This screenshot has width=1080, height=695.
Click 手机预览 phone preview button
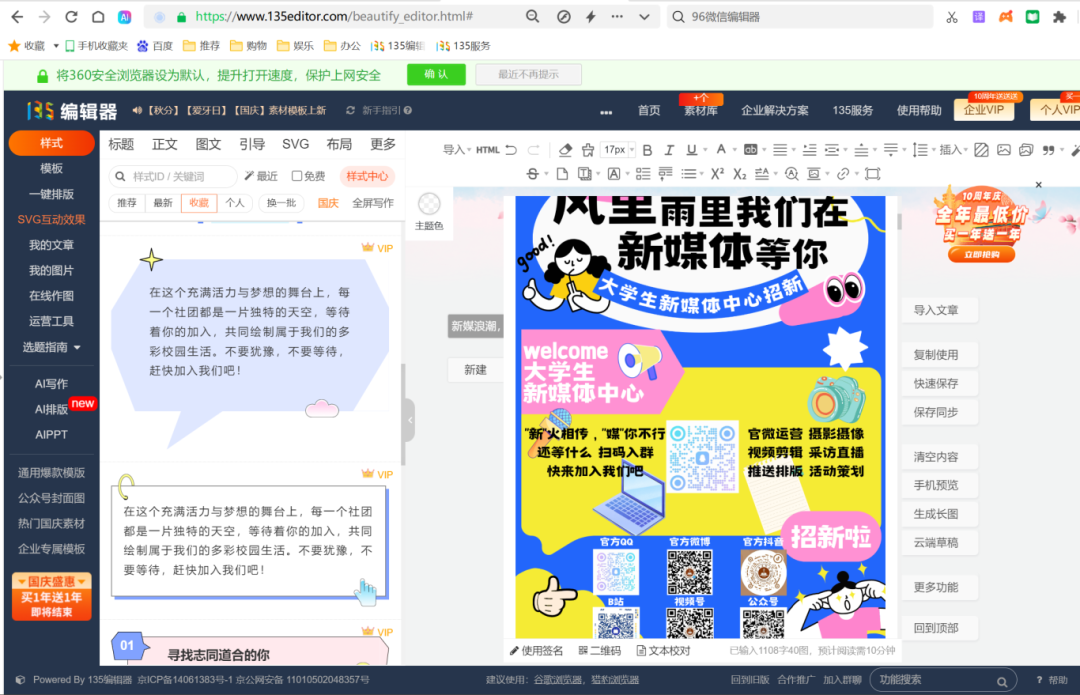(x=935, y=485)
